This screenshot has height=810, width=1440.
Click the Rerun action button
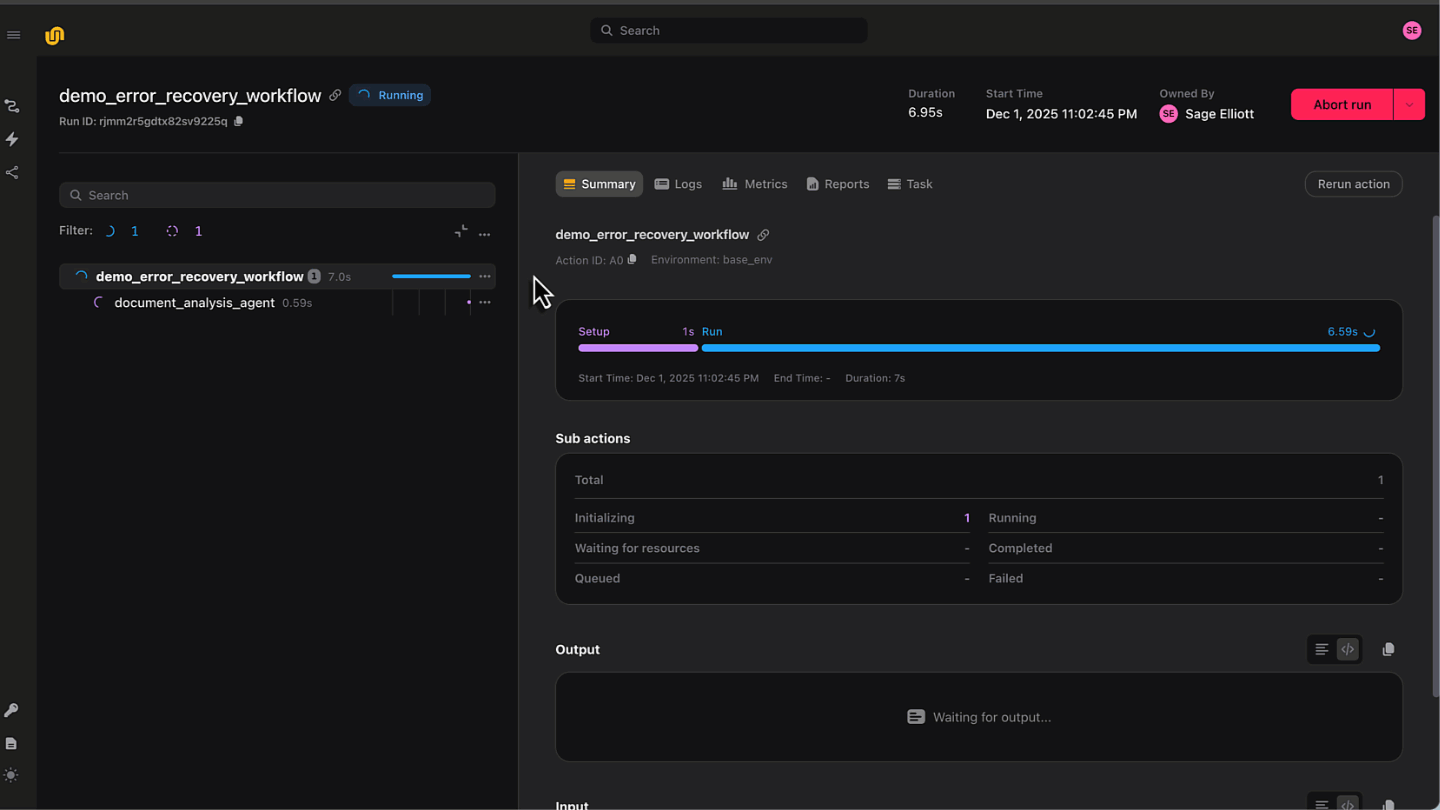click(1353, 184)
